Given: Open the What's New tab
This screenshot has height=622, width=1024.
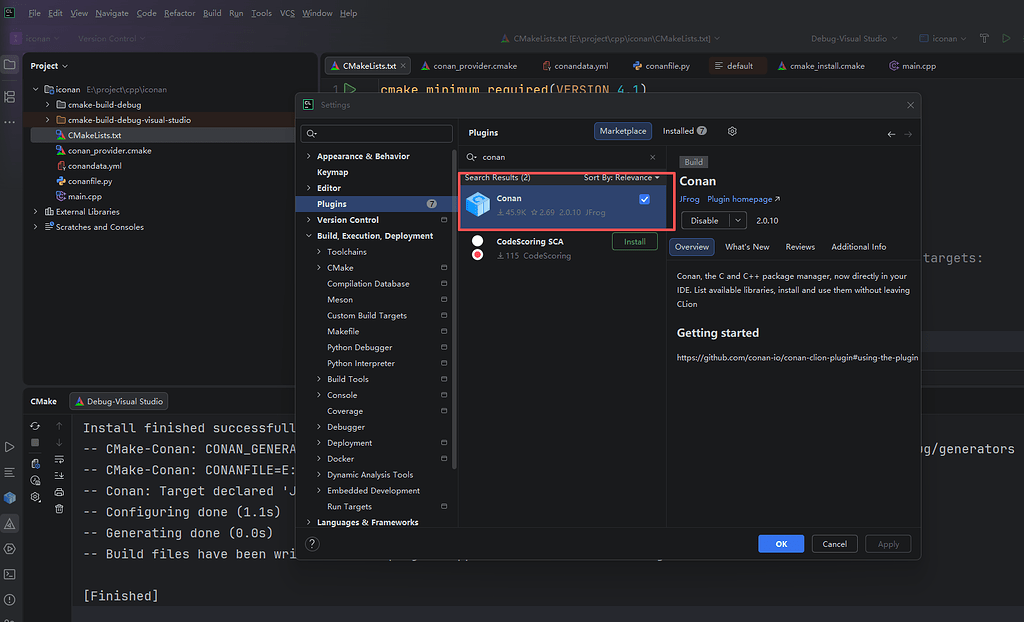Looking at the screenshot, I should click(747, 247).
